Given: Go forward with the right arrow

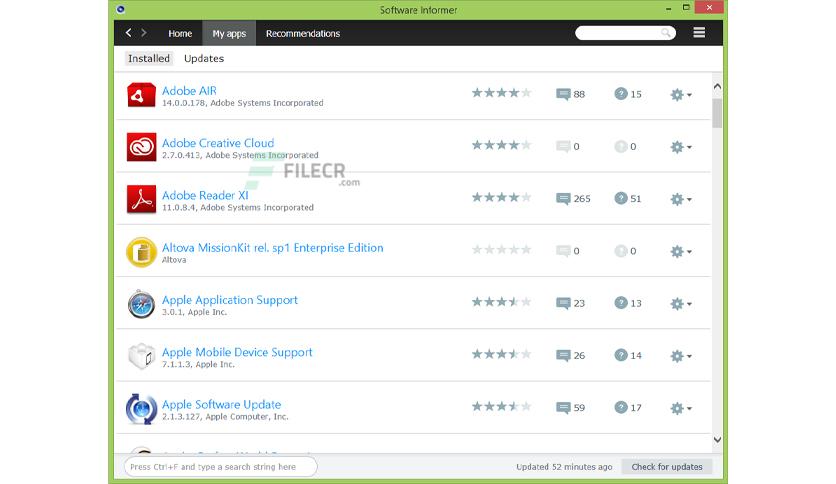Looking at the screenshot, I should point(144,33).
